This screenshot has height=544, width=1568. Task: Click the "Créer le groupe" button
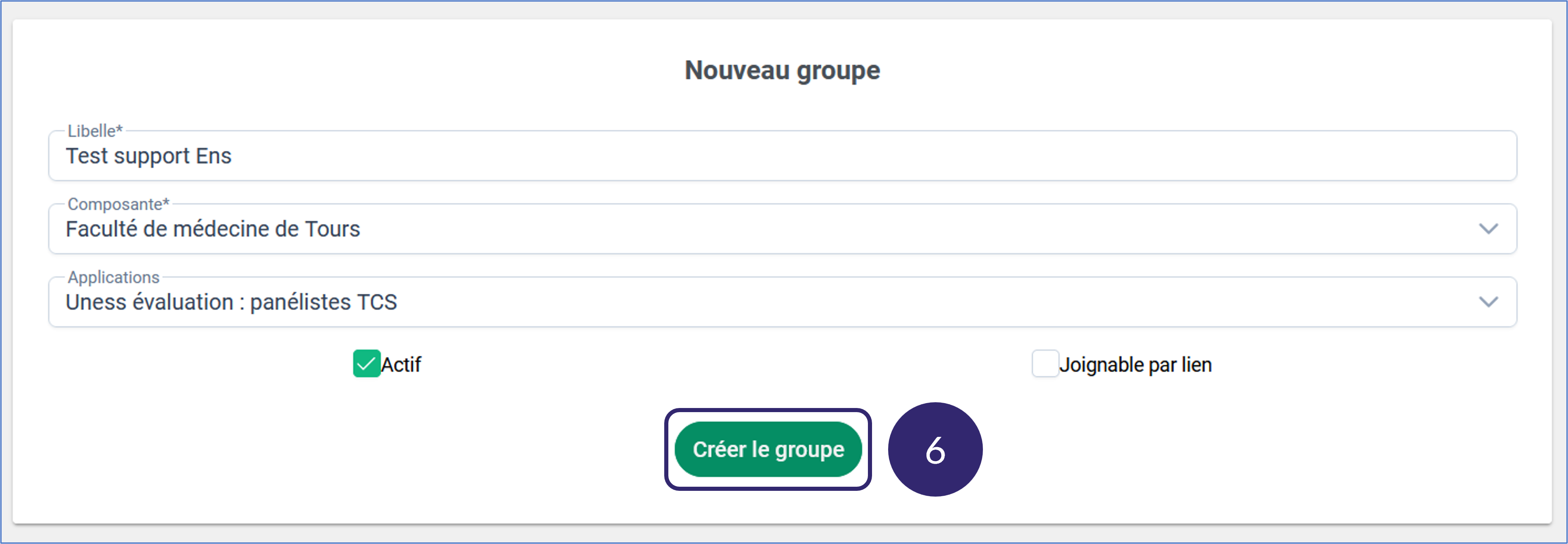click(x=768, y=449)
